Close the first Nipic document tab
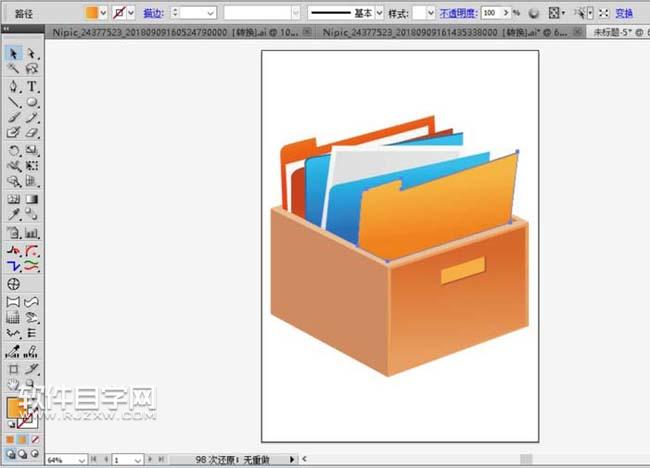Image resolution: width=650 pixels, height=468 pixels. tap(307, 32)
